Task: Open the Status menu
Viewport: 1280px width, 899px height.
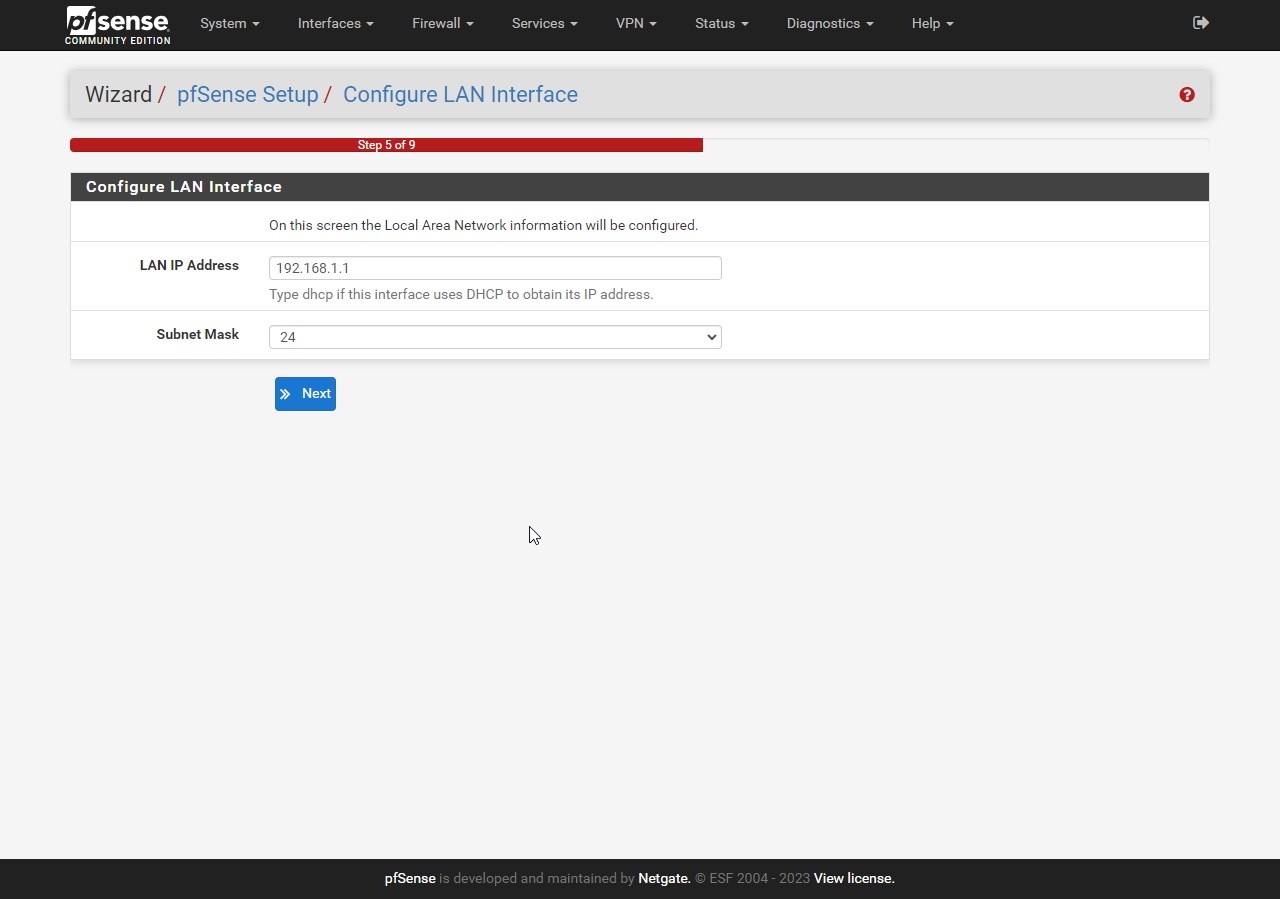Action: point(722,23)
